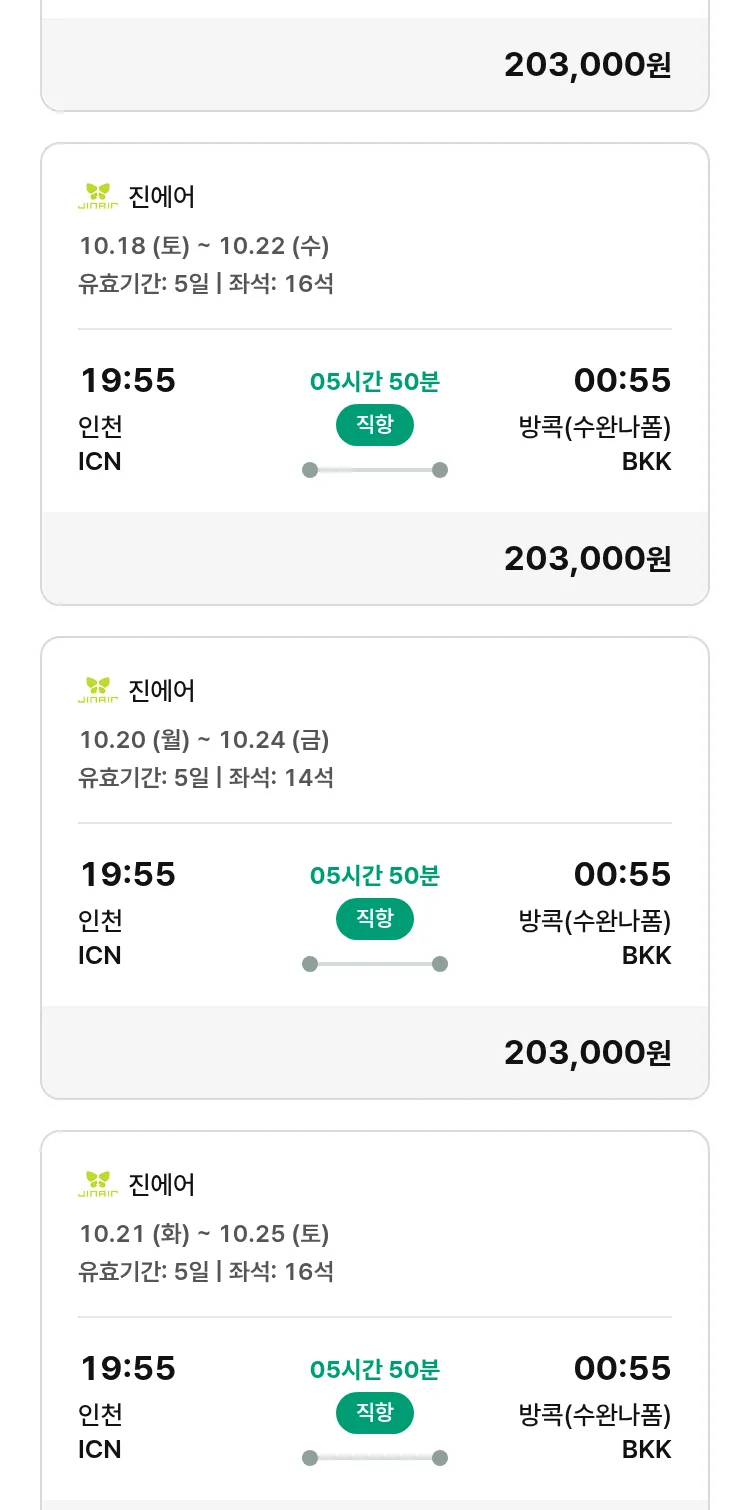Open the 10.21 (화) ~ 10.25 (토) date range

click(204, 1233)
